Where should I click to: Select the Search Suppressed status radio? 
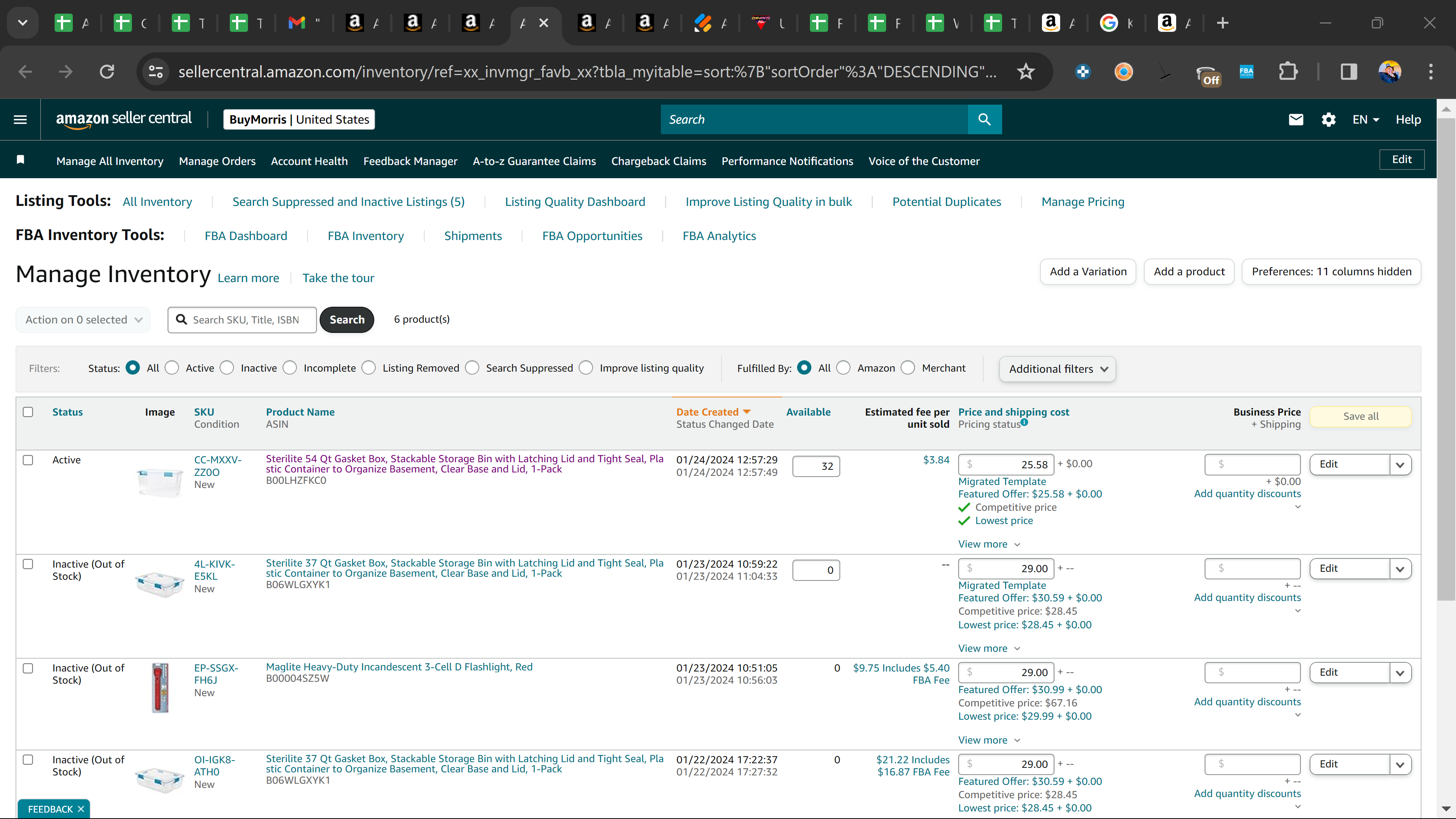click(x=472, y=368)
